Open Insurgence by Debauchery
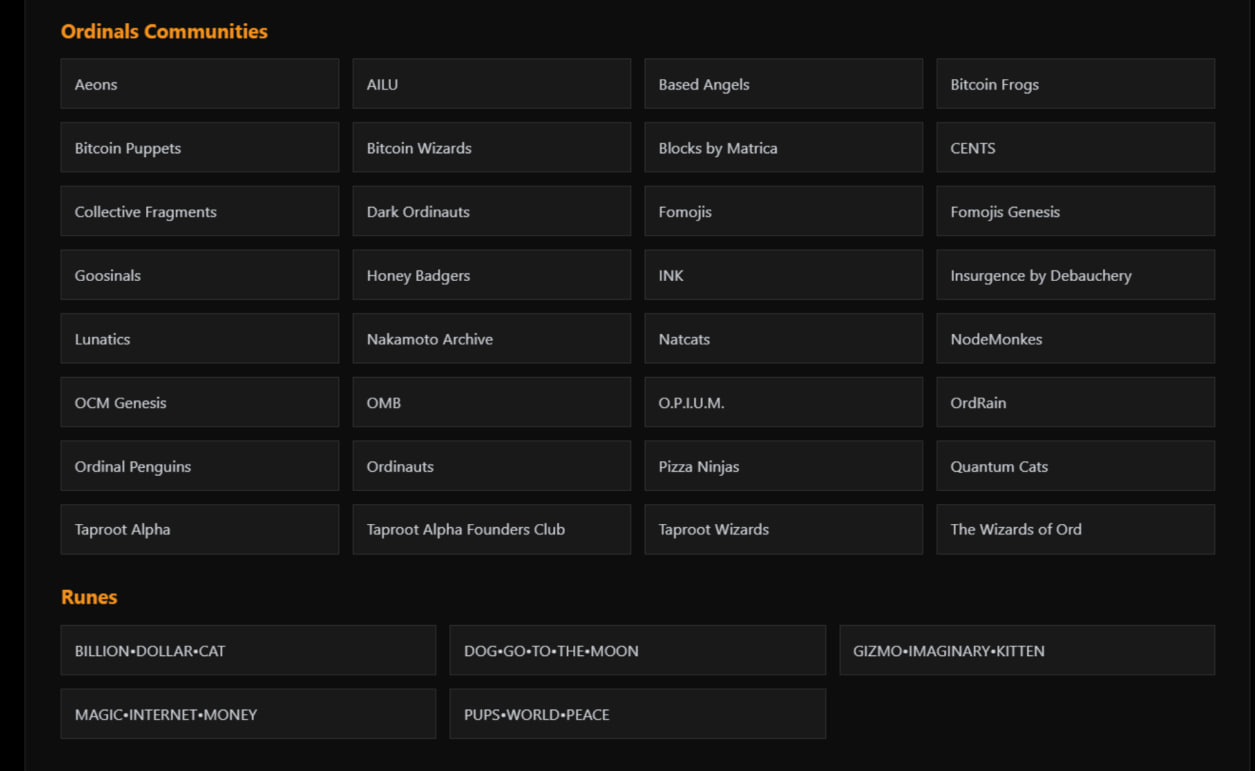1255x771 pixels. click(1076, 275)
